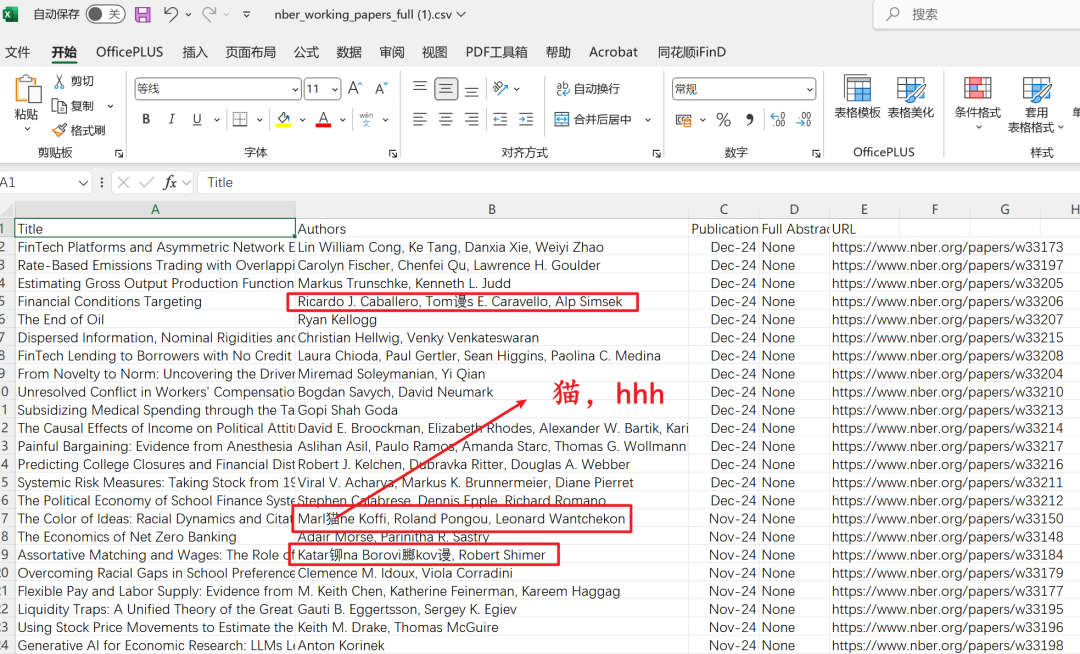Expand font color dropdown arrow
The image size is (1080, 654).
[342, 120]
